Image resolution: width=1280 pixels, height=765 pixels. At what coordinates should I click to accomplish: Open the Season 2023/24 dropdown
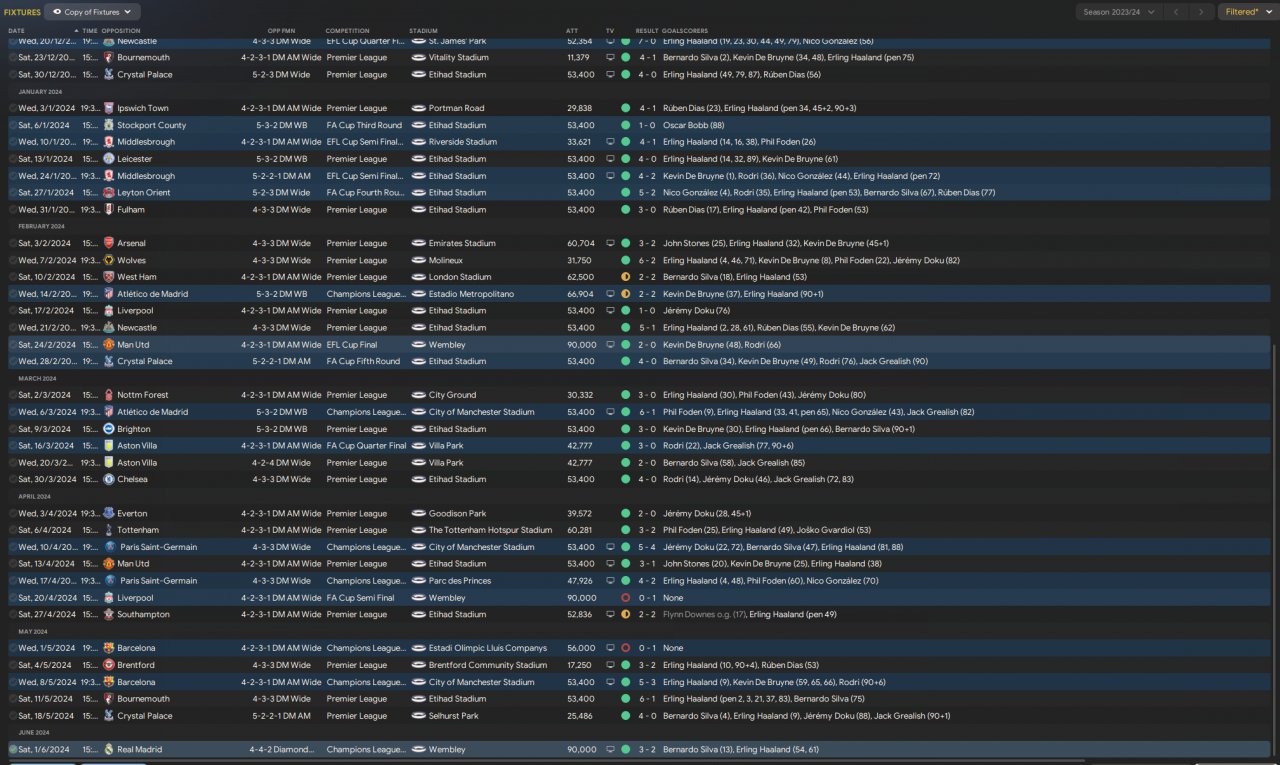[x=1120, y=12]
